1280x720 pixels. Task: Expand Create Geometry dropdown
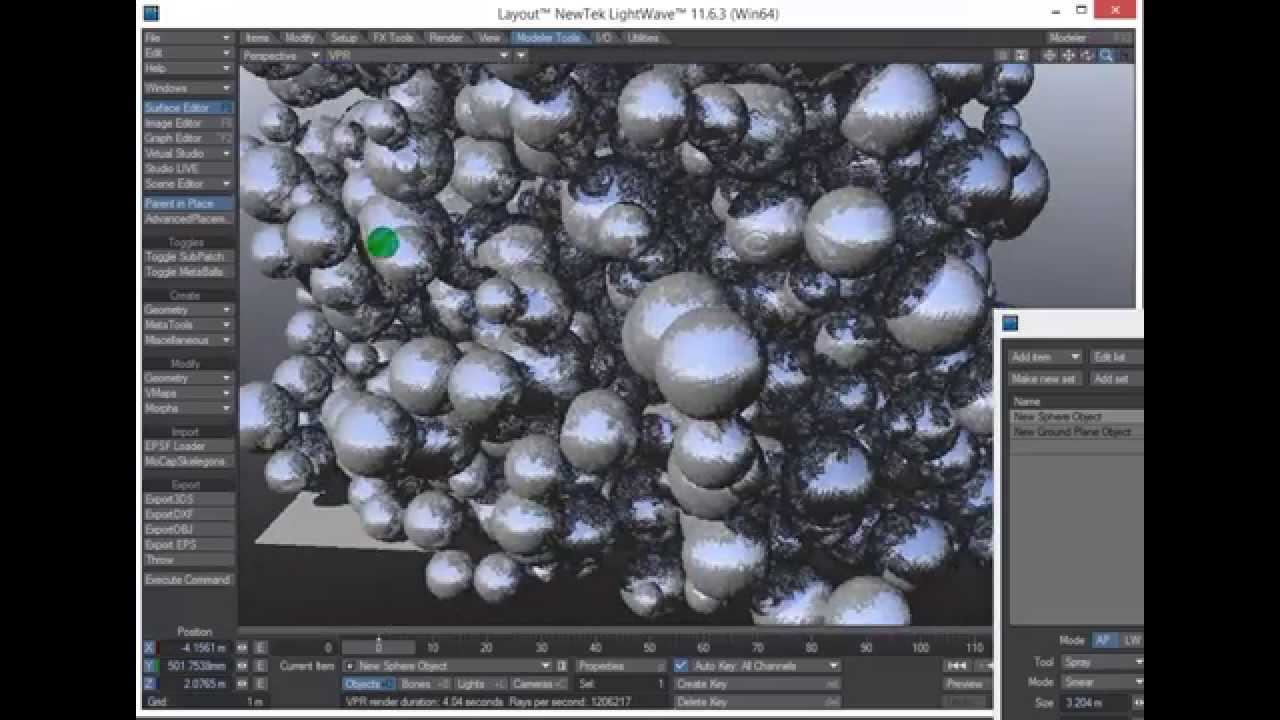[188, 310]
